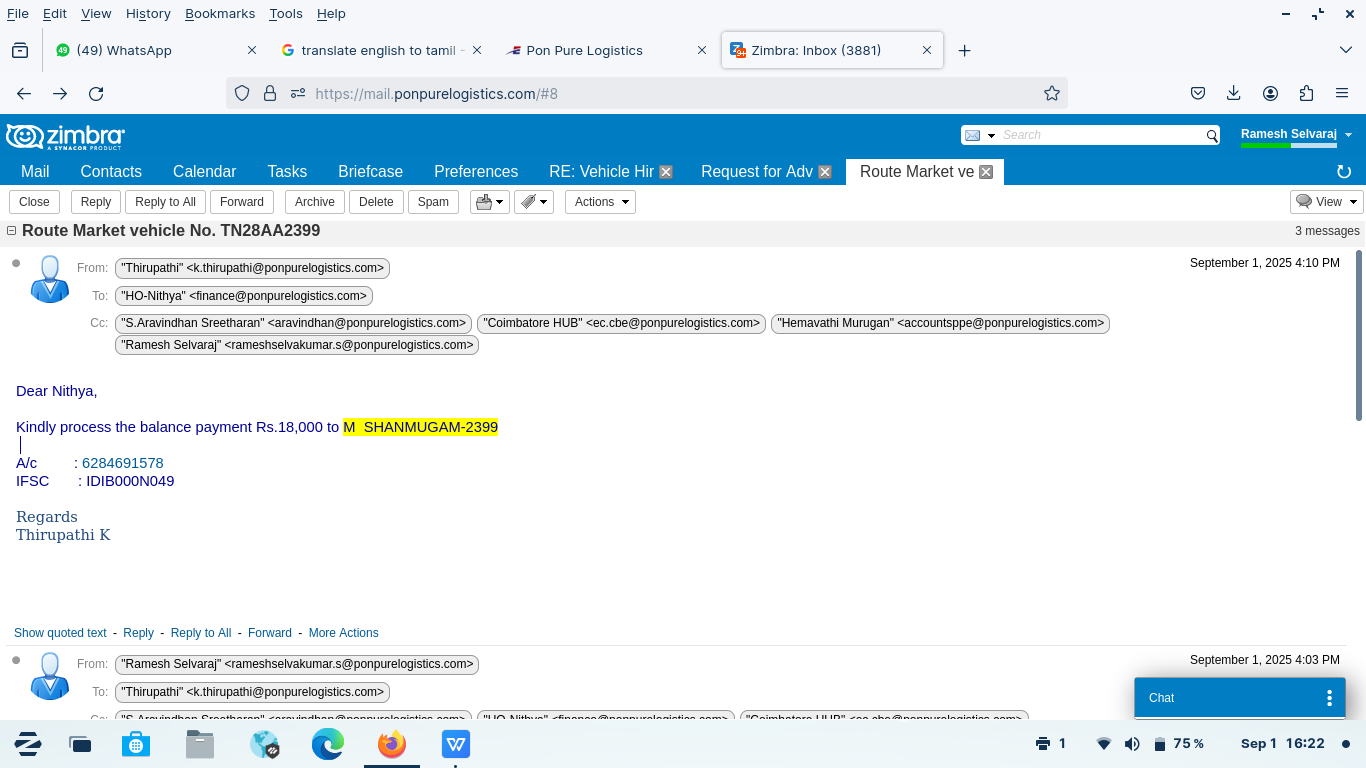Click the 'Show quoted text' link
Viewport: 1366px width, 768px height.
pyautogui.click(x=60, y=633)
